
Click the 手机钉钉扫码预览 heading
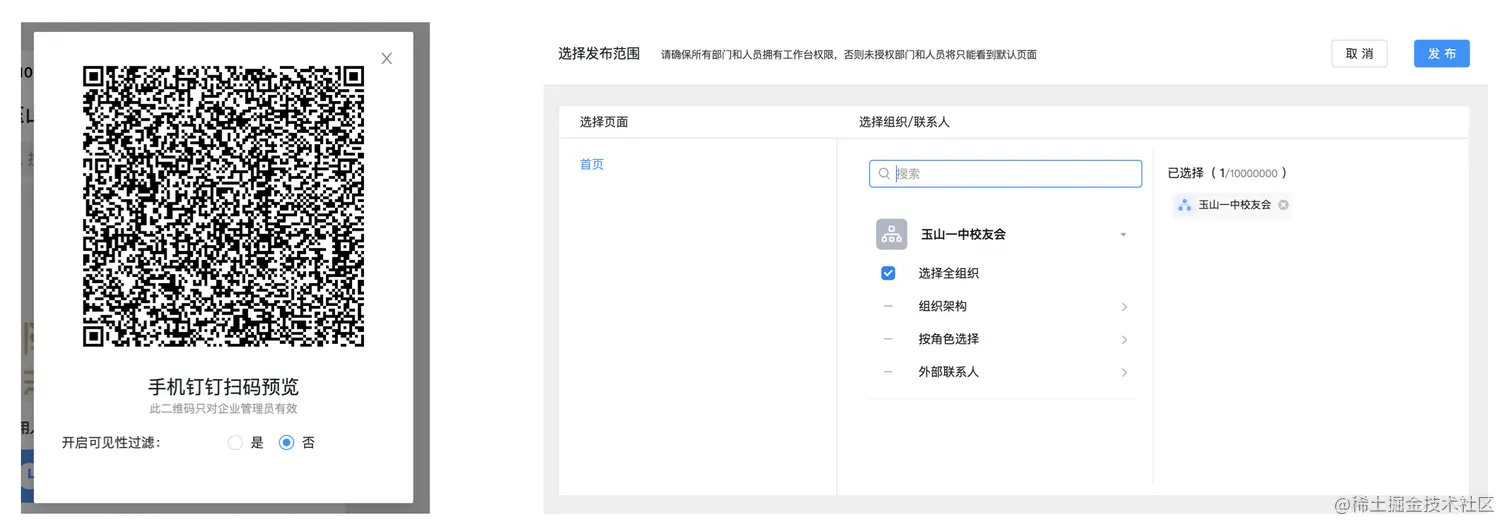point(223,387)
